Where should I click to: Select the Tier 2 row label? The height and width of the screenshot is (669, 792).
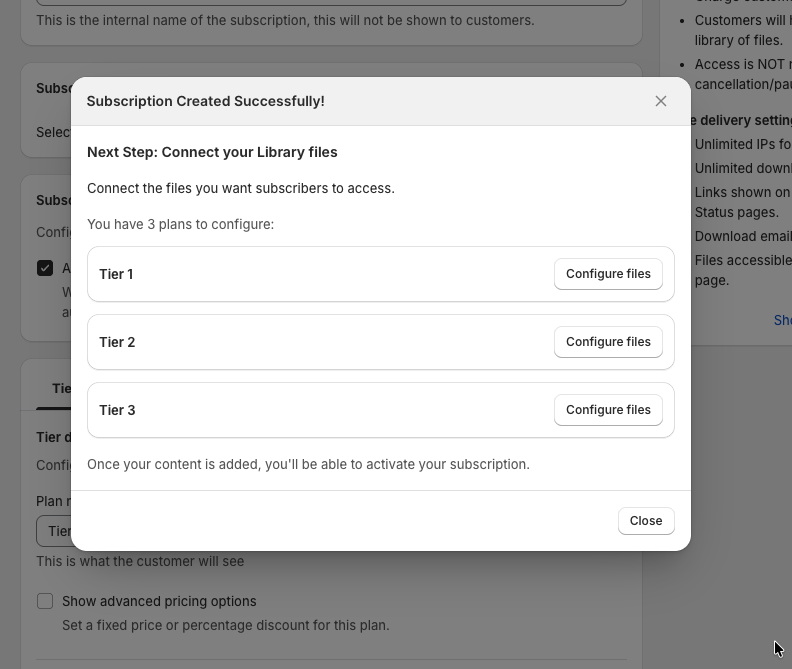tap(117, 342)
